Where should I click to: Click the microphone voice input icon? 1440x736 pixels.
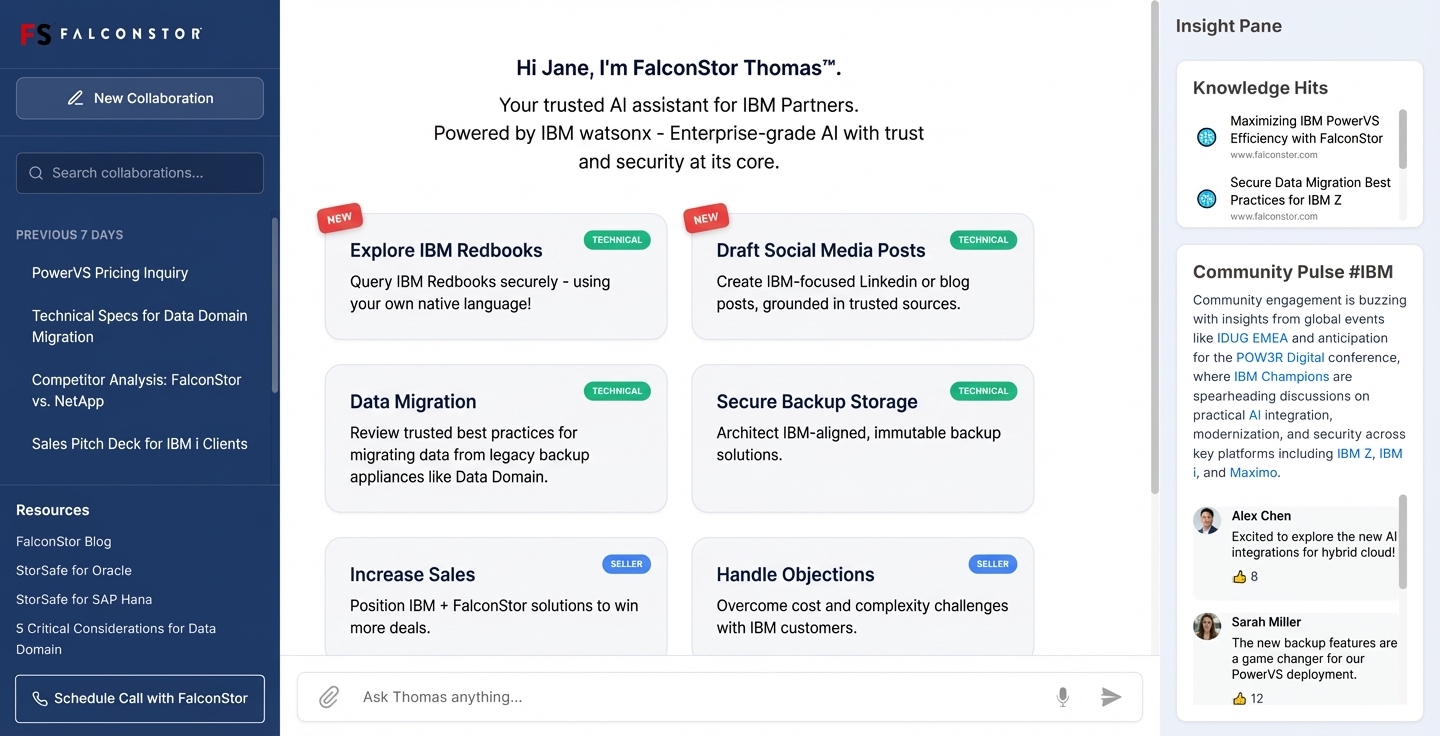(x=1063, y=697)
